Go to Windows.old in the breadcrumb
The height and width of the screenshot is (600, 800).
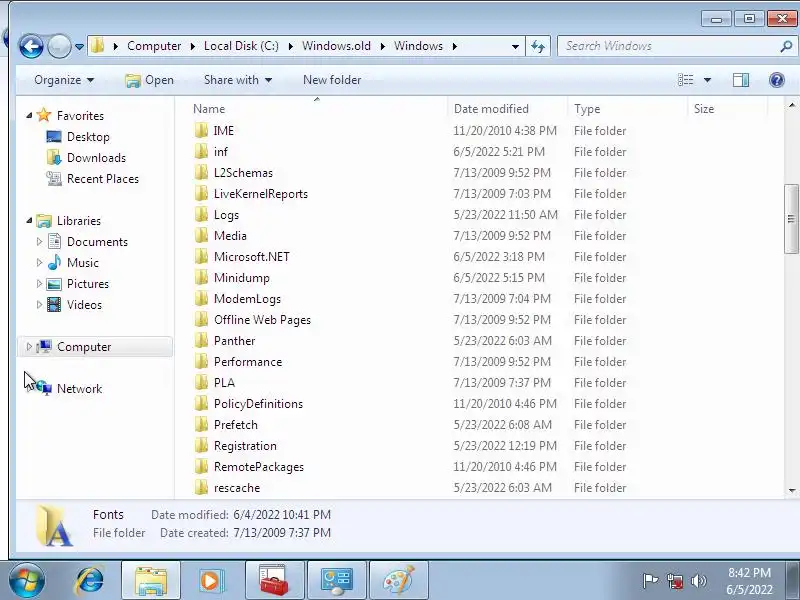336,46
